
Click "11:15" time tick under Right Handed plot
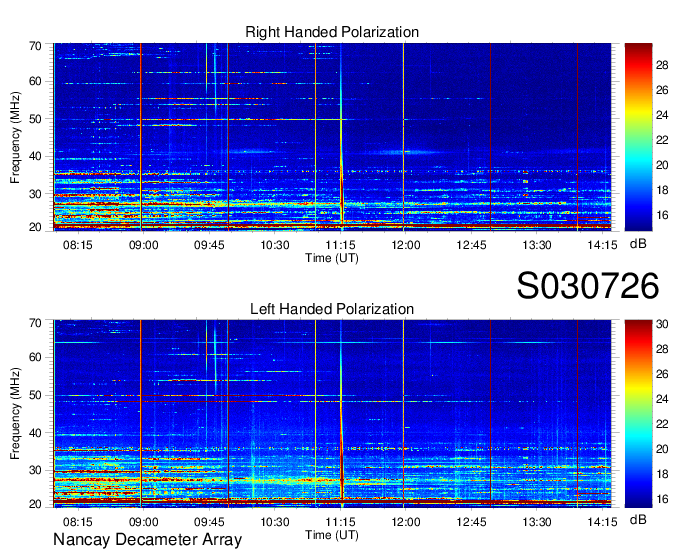(x=340, y=245)
